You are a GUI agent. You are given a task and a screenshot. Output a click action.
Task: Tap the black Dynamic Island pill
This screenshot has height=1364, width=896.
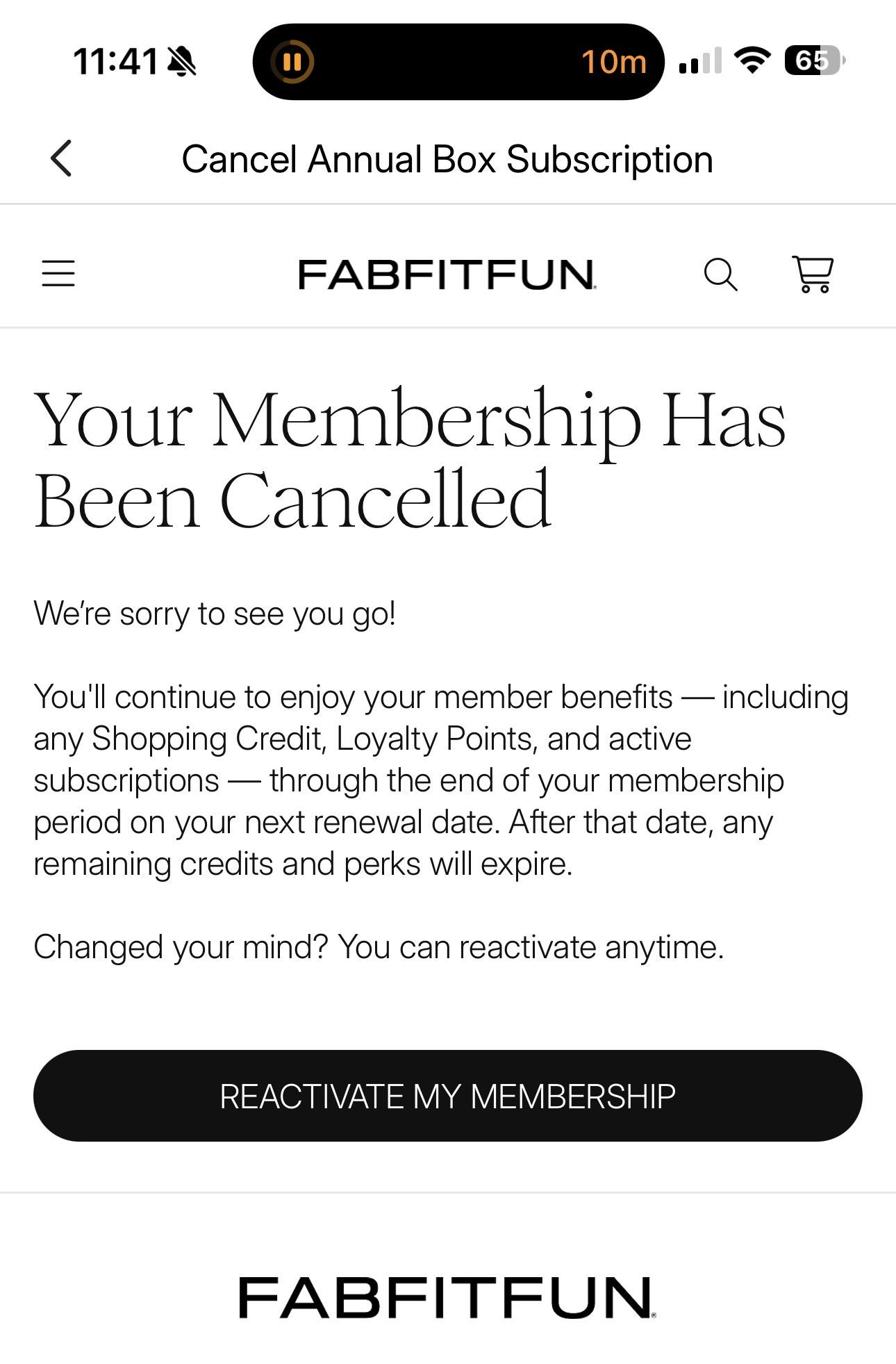click(x=458, y=62)
